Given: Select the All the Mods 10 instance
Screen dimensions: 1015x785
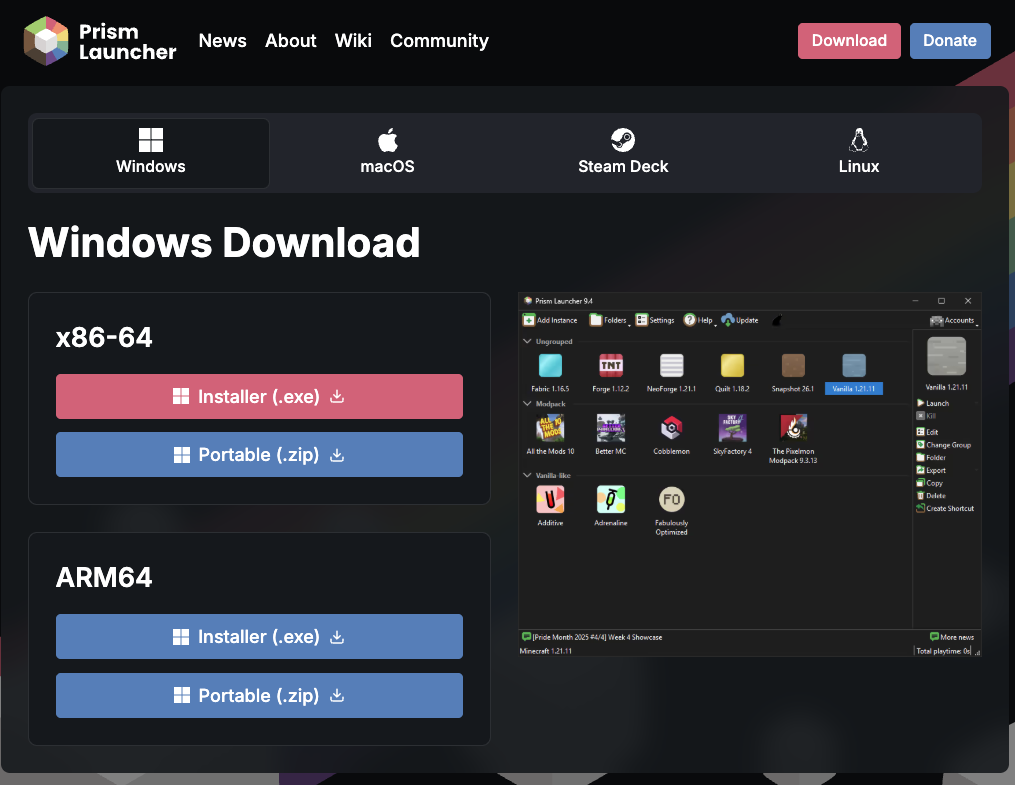Looking at the screenshot, I should coord(550,434).
